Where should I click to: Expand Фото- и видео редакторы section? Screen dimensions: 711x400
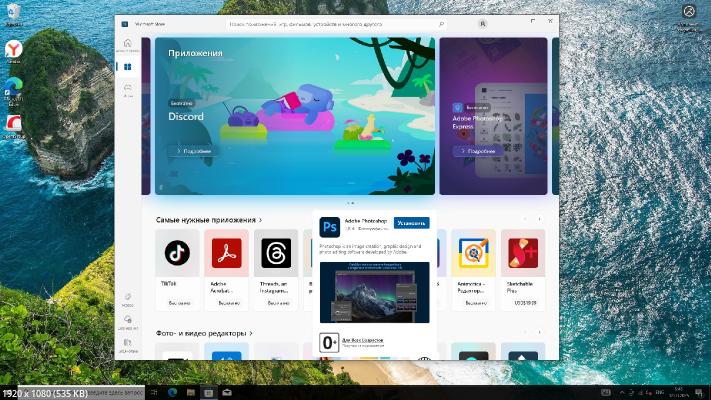point(205,333)
